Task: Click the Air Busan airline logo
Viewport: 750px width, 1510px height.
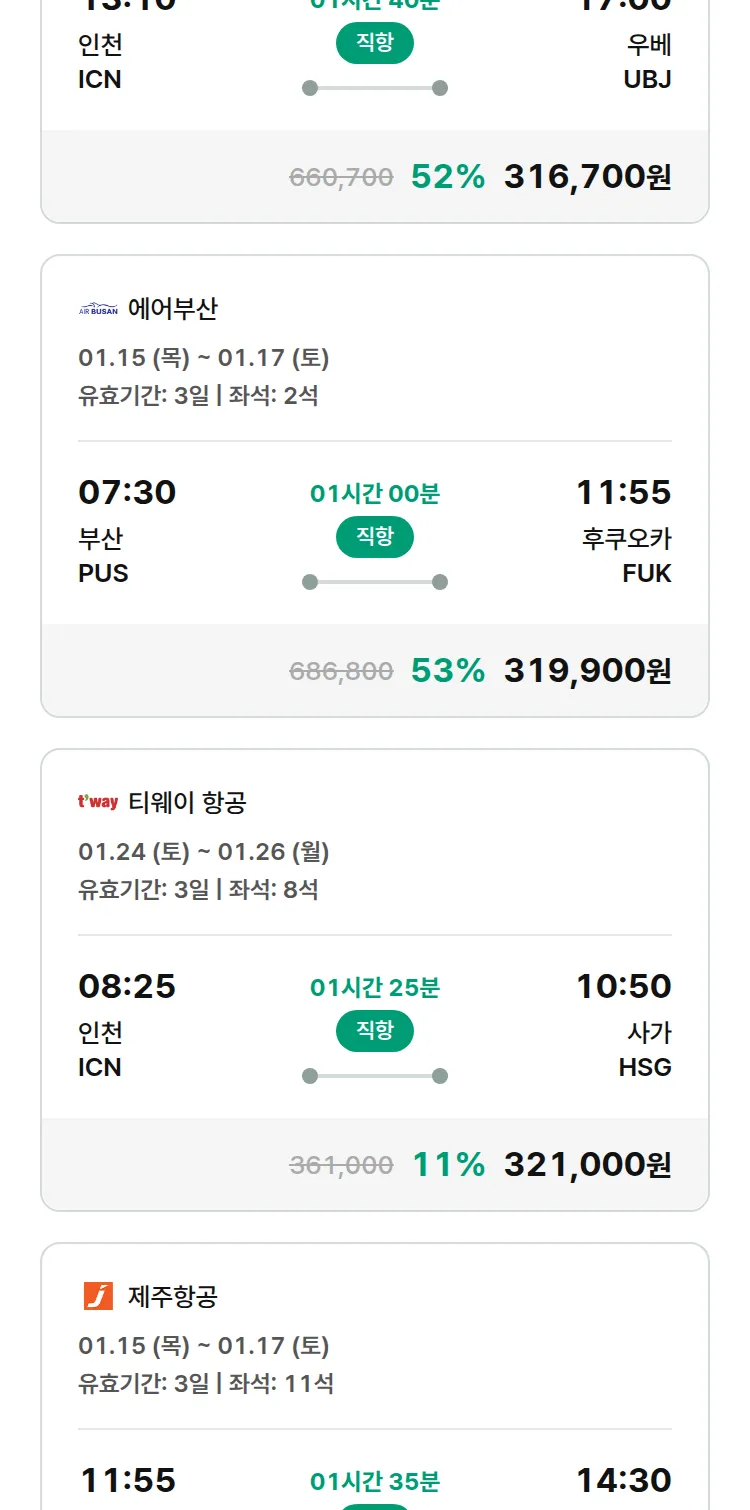Action: [98, 310]
